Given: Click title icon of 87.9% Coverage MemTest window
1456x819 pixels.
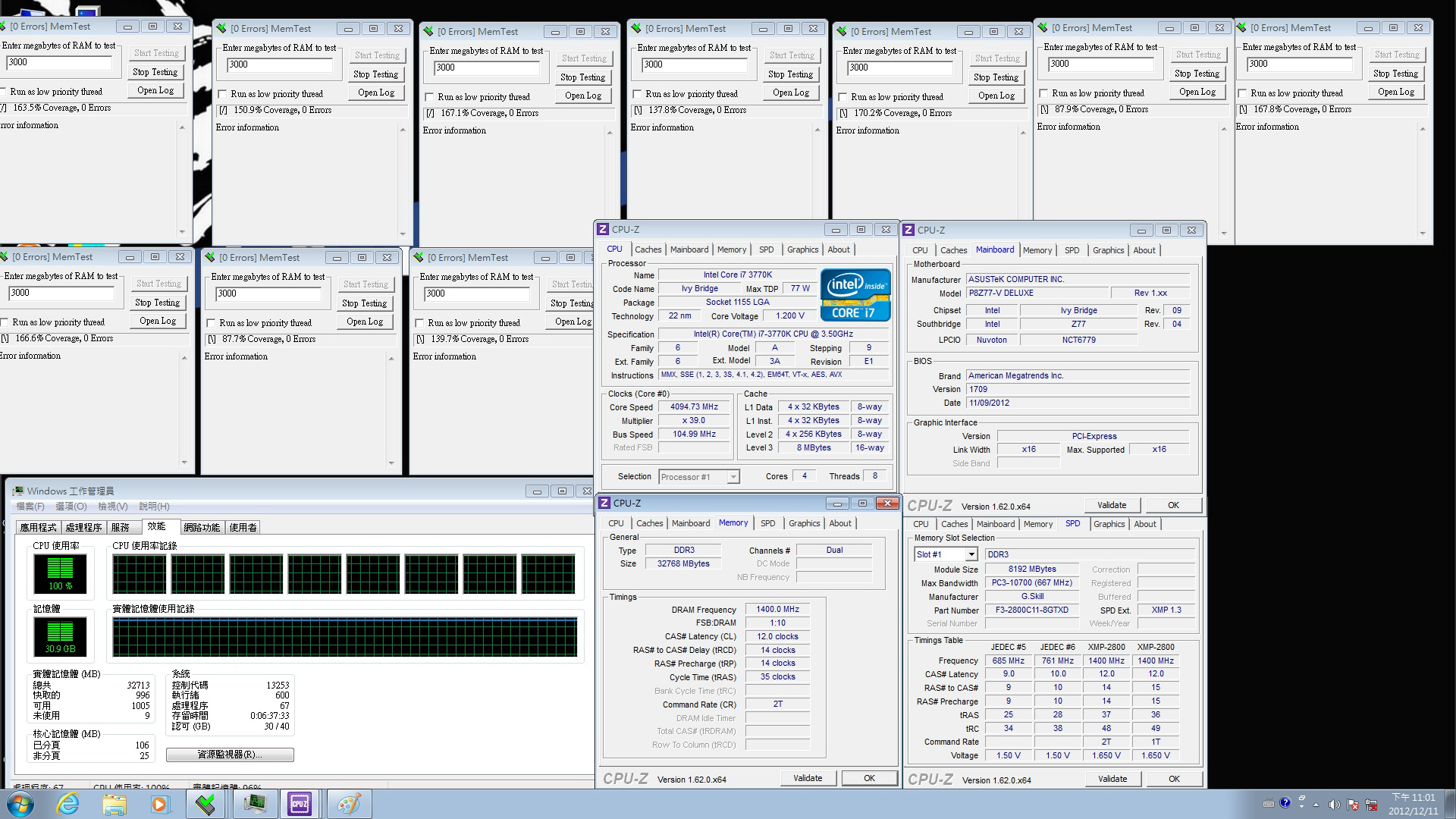Looking at the screenshot, I should coord(1043,27).
